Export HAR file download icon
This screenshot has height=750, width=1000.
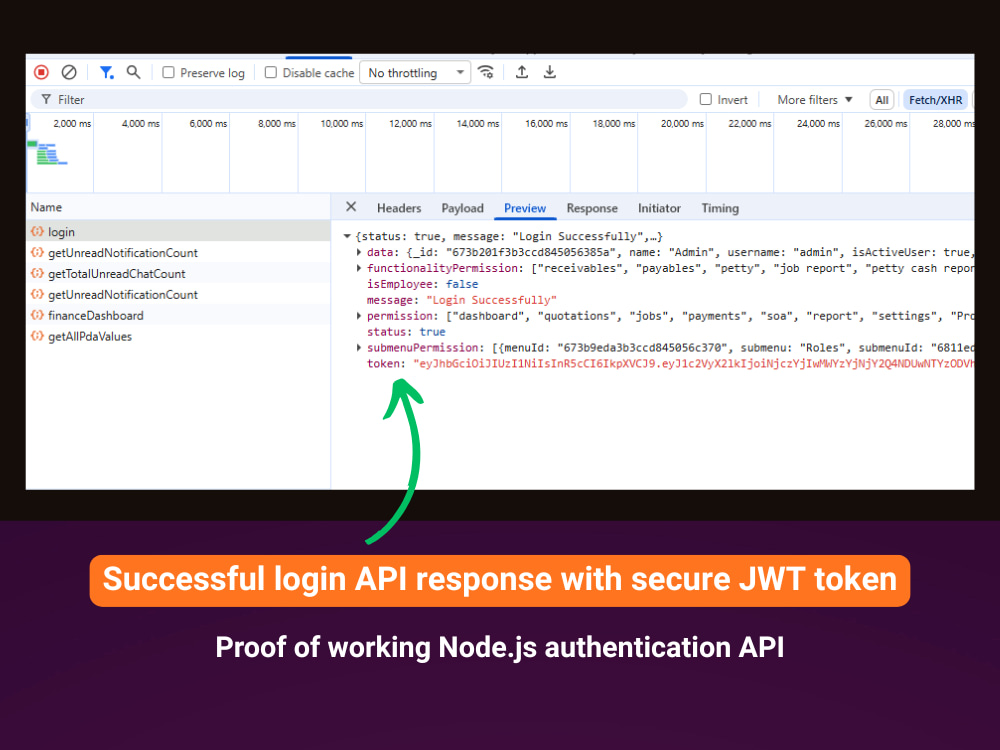(550, 72)
